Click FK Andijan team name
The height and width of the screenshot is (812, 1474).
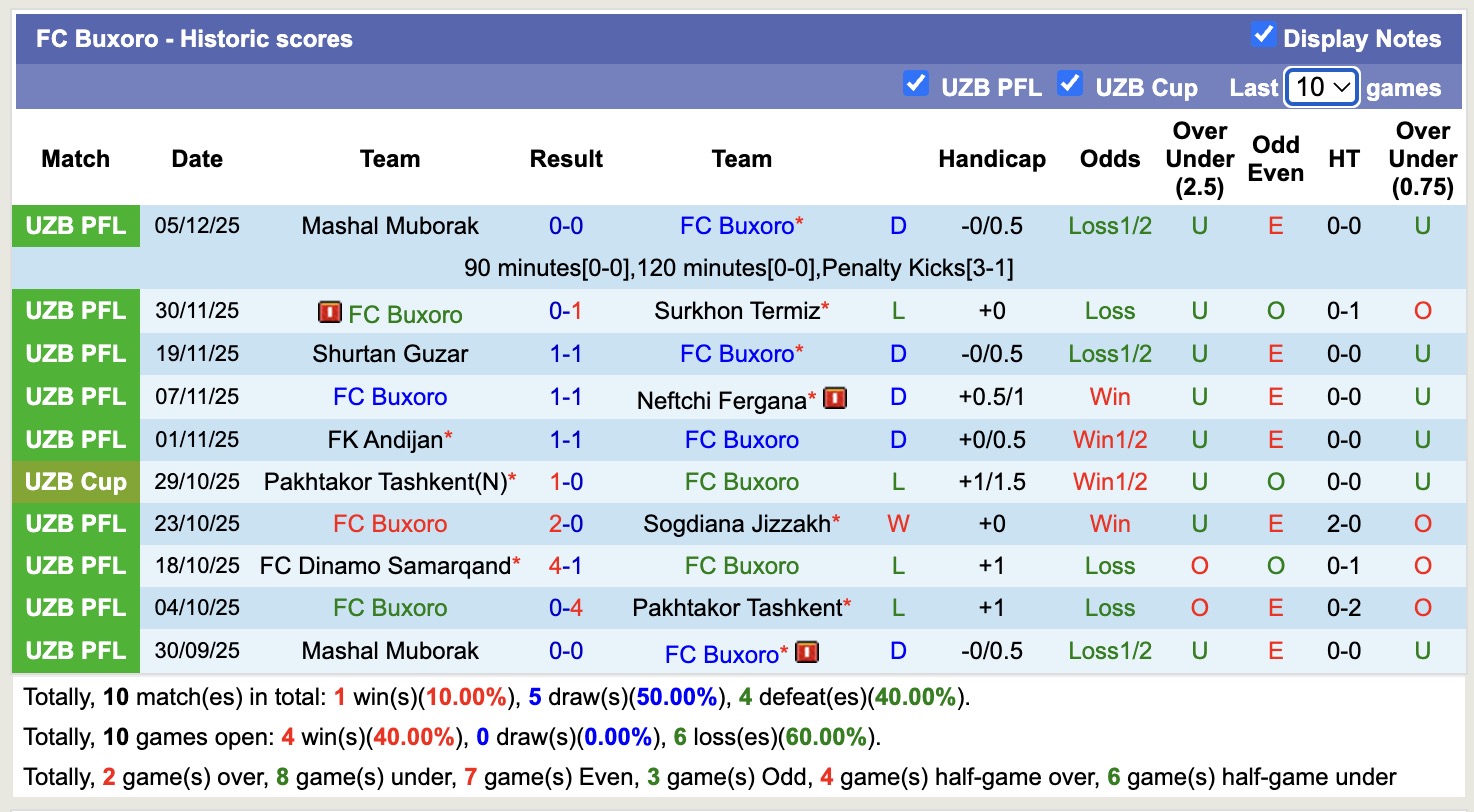point(385,440)
